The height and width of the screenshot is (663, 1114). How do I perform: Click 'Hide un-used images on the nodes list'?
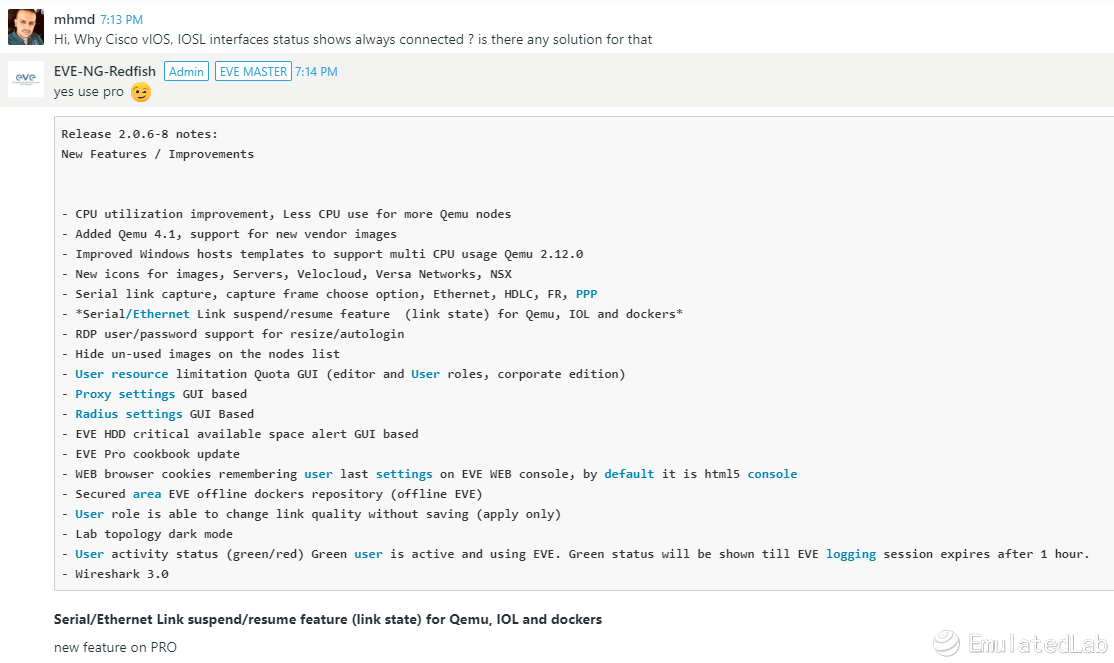click(x=200, y=354)
